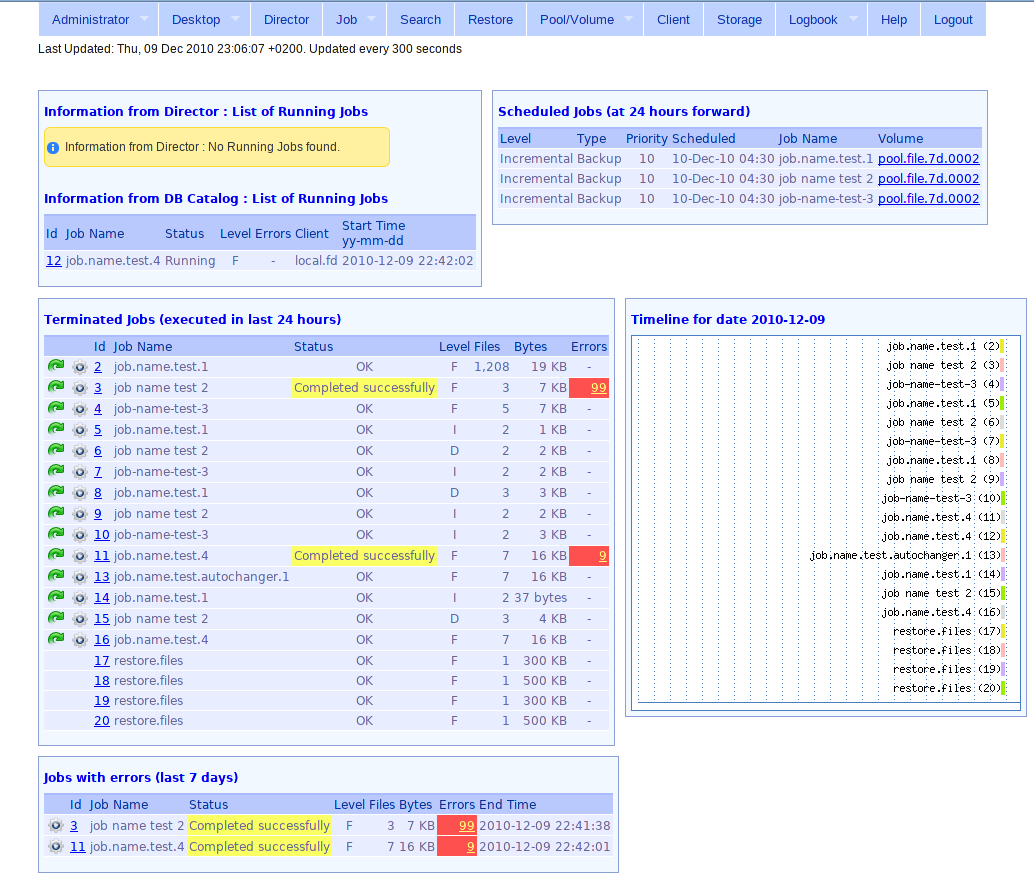1034x888 pixels.
Task: Open pool.file.7d.0002 link for job.name.test.1
Action: pyautogui.click(x=928, y=158)
